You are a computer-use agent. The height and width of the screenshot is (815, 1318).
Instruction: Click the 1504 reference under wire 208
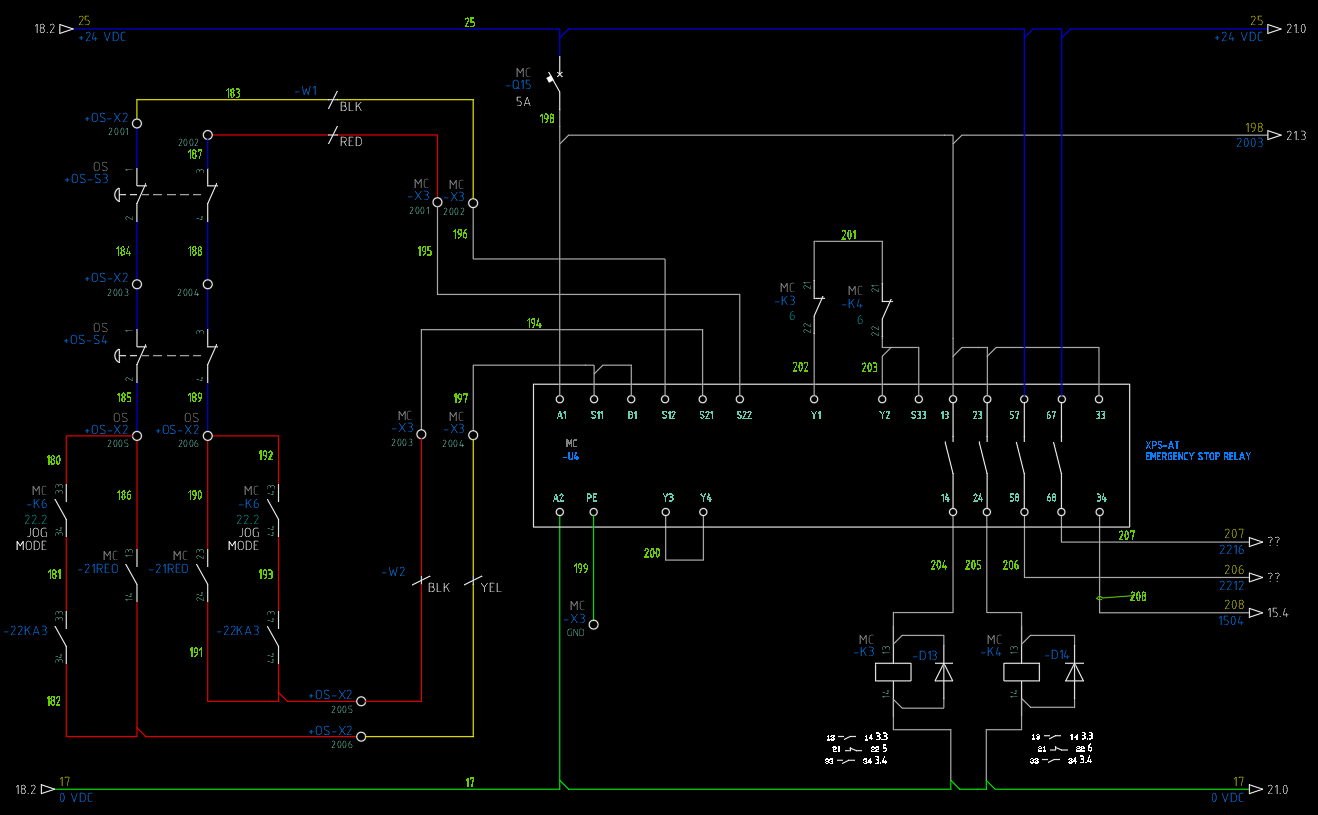click(x=1231, y=620)
